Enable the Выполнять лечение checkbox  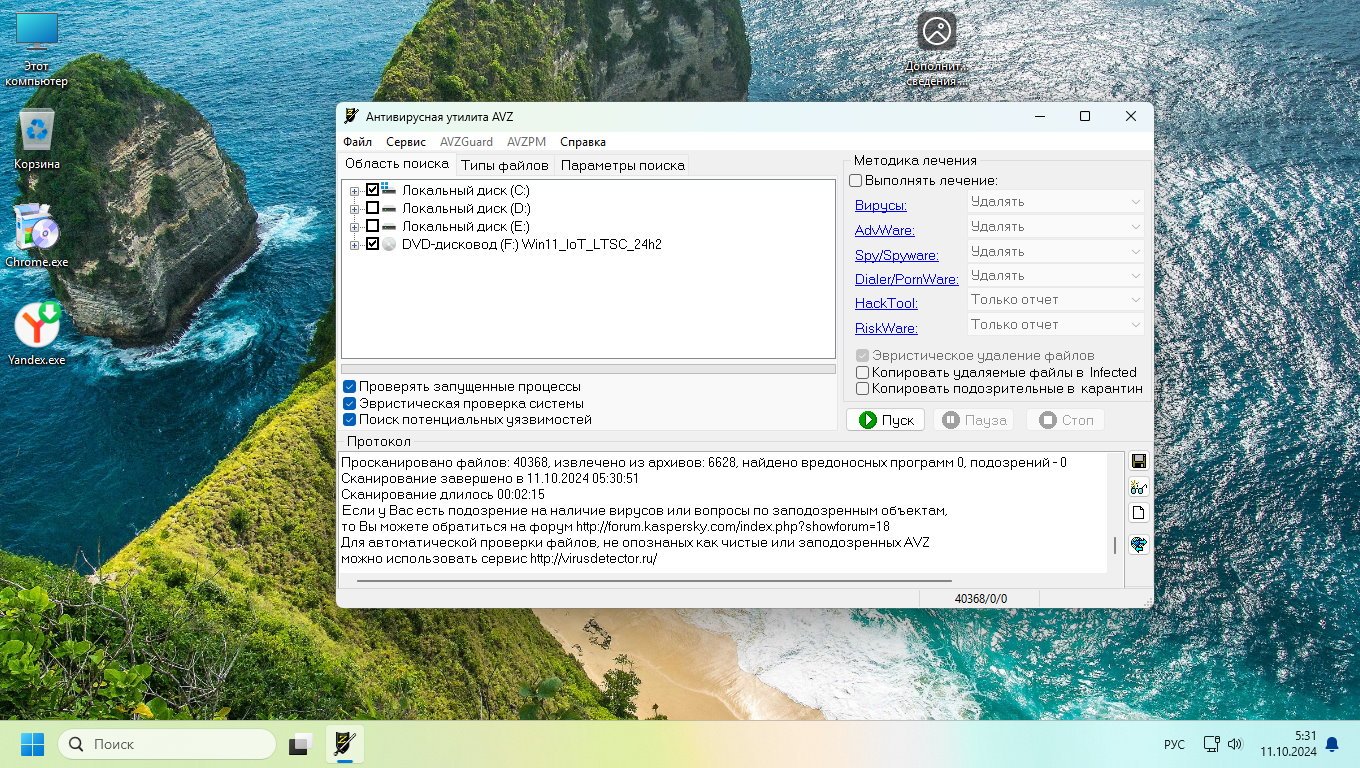click(x=856, y=181)
